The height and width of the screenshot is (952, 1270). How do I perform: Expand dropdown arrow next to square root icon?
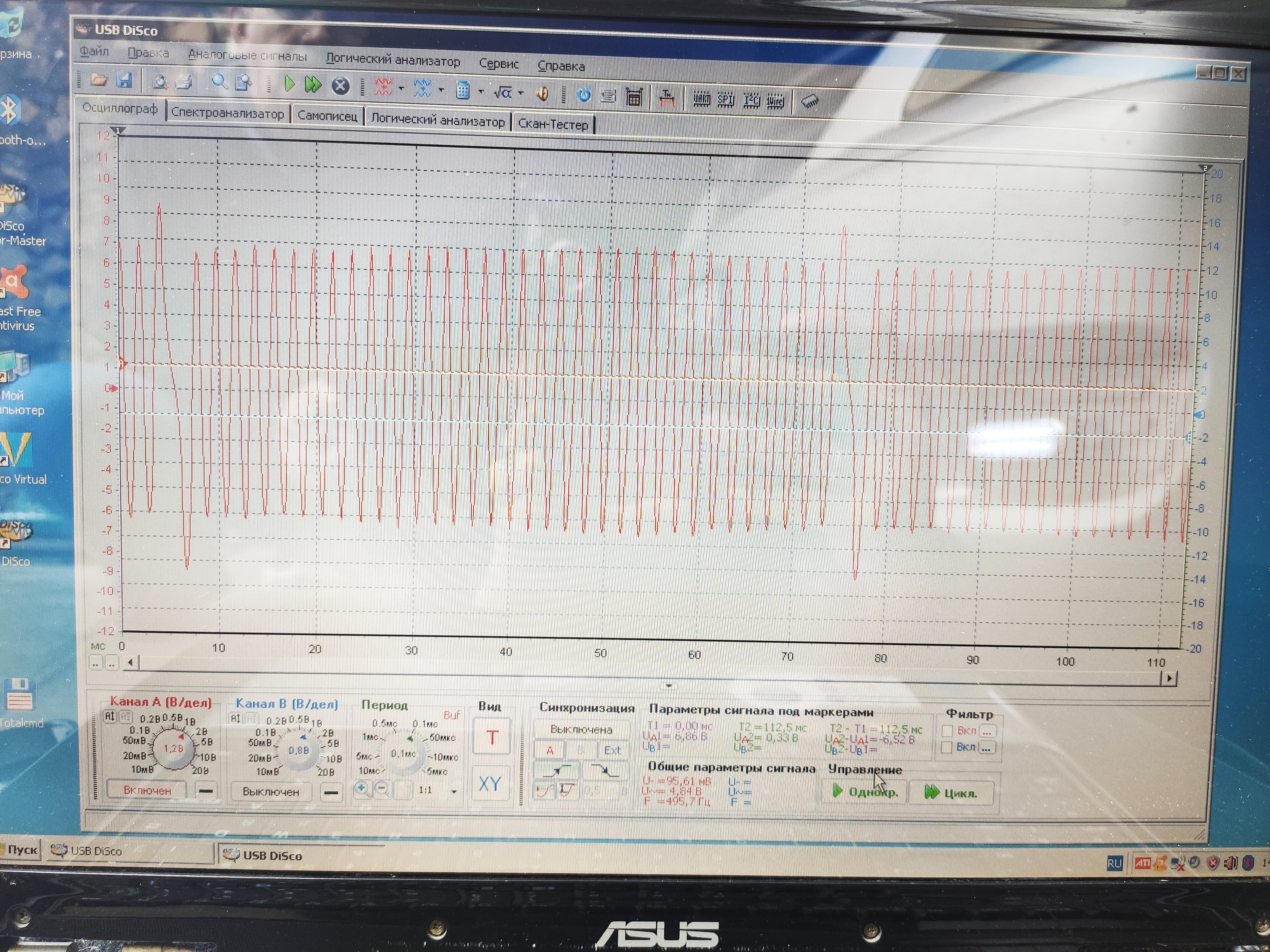521,92
